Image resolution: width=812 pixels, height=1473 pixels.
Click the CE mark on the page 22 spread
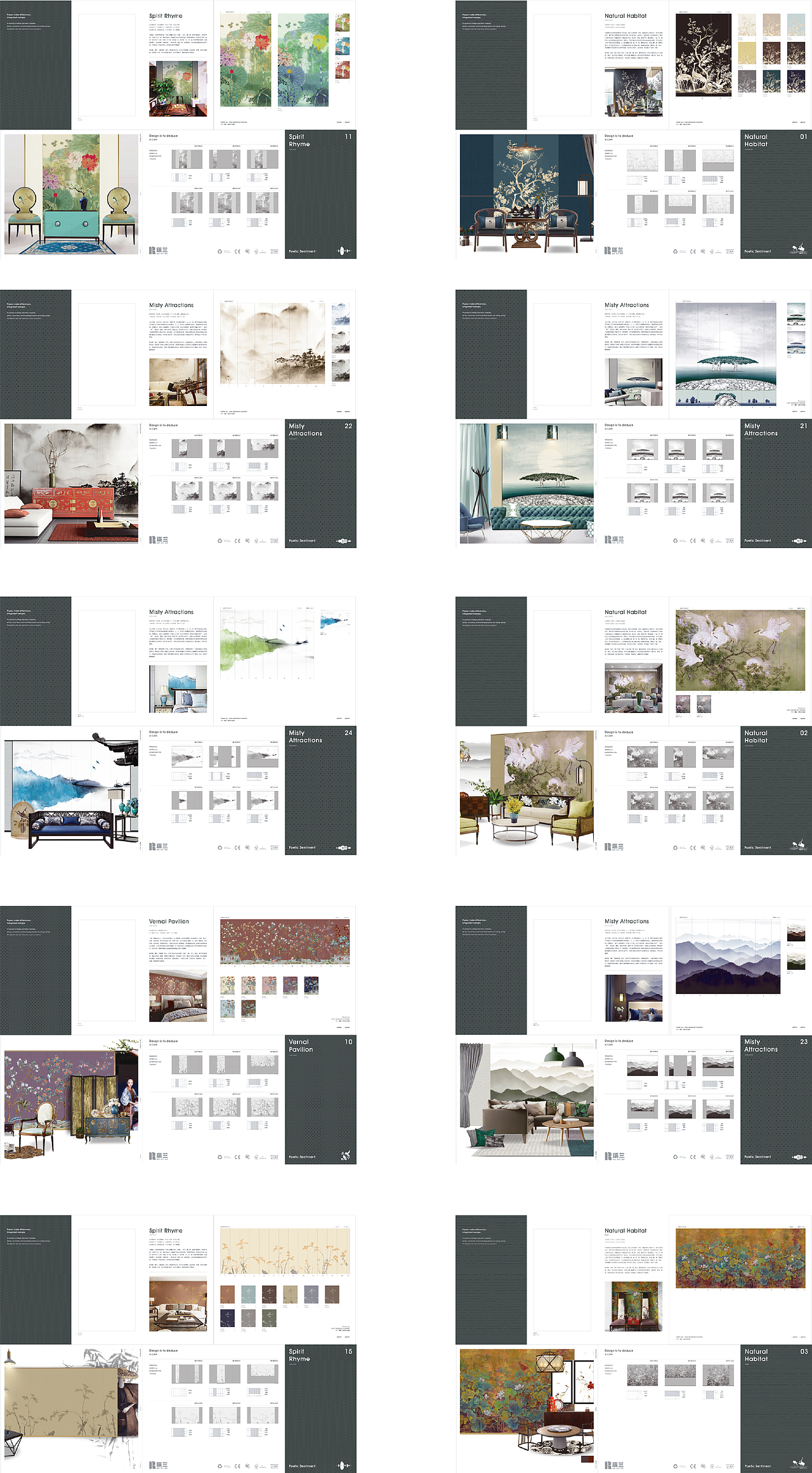coord(237,540)
